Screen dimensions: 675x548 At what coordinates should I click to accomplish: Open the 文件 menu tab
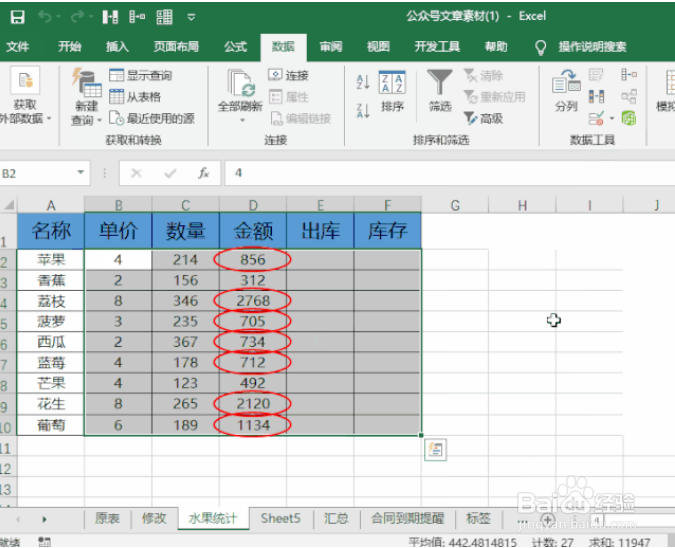click(18, 46)
